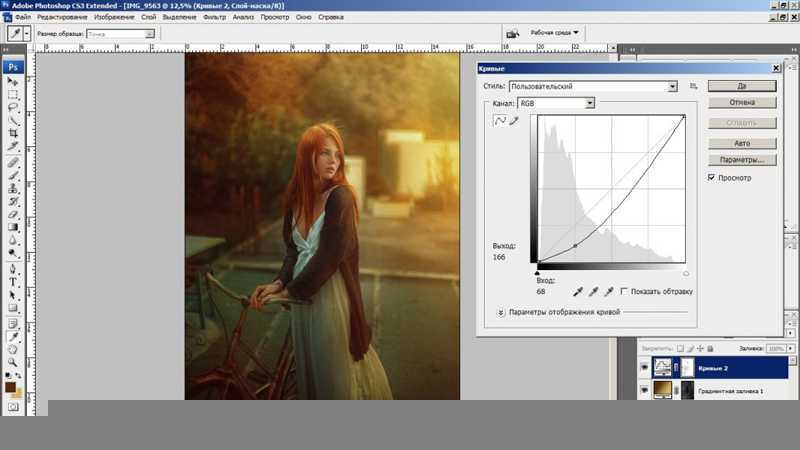800x450 pixels.
Task: Select the Type (T) tool
Action: 13,282
